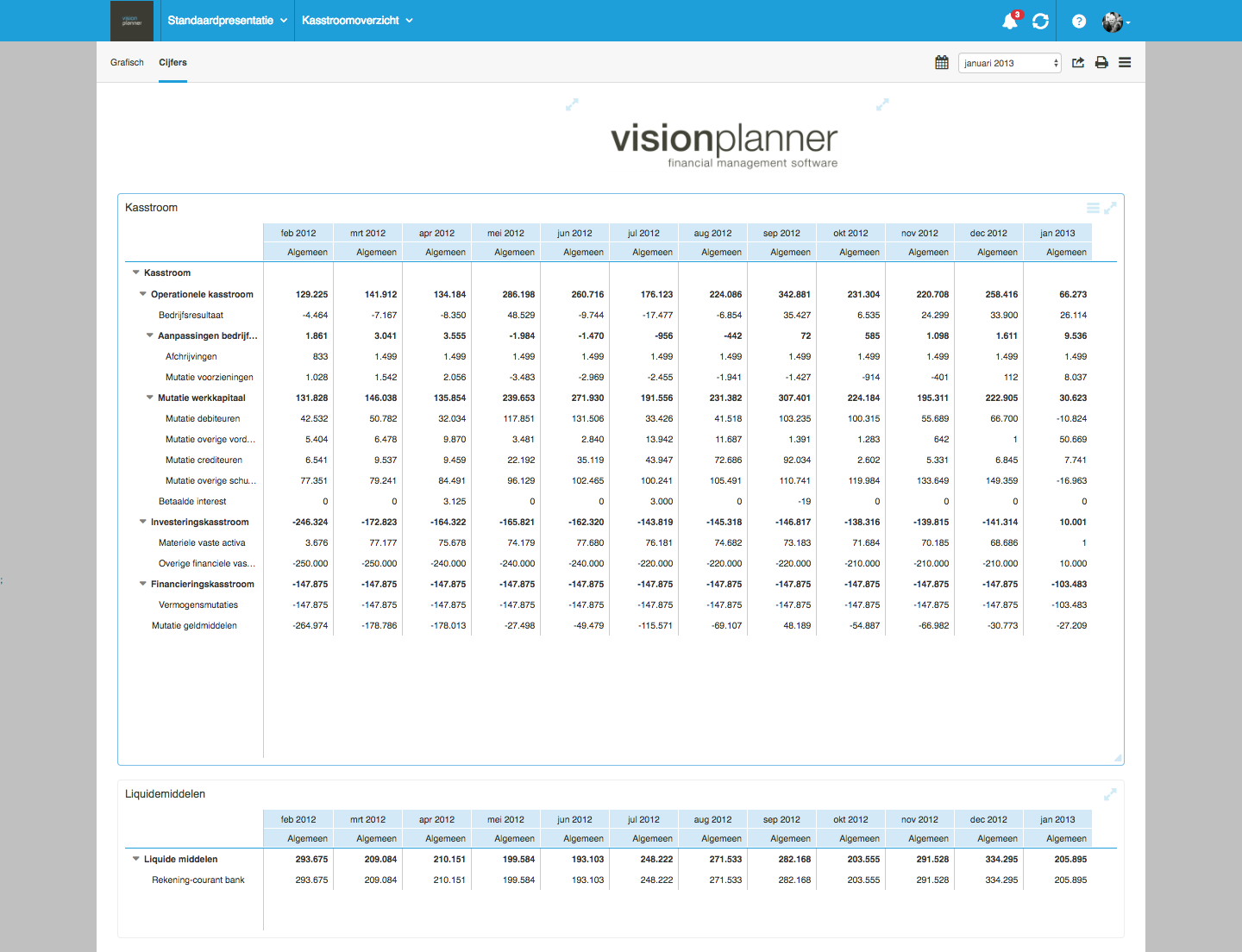Image resolution: width=1242 pixels, height=952 pixels.
Task: Open the notifications bell
Action: click(1009, 22)
